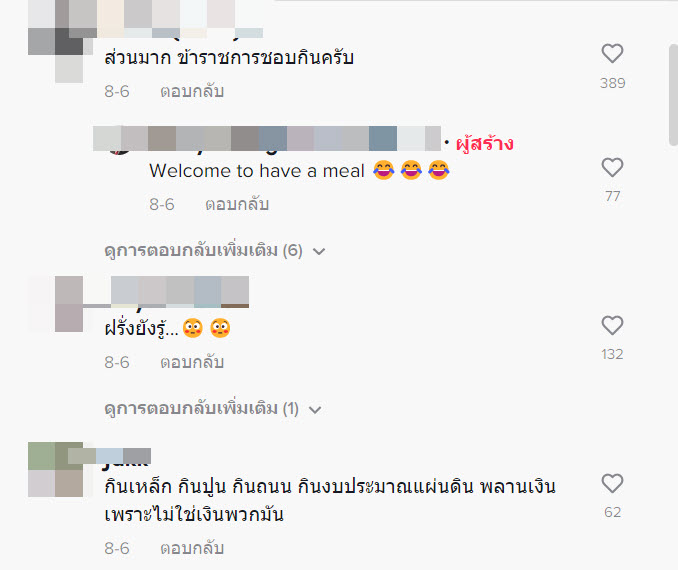
Task: Reply to the 'Welcome to have a meal' comment
Action: coord(237,204)
